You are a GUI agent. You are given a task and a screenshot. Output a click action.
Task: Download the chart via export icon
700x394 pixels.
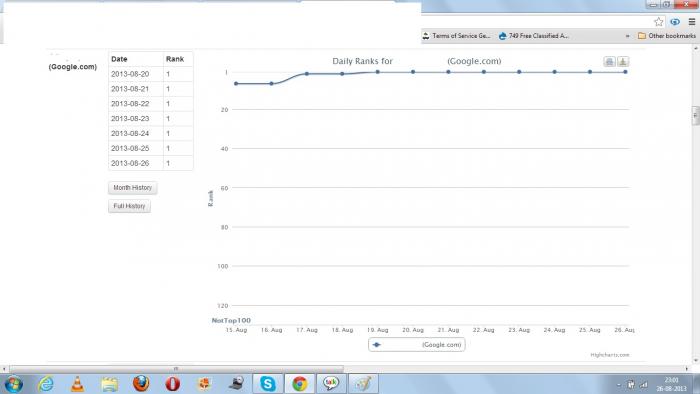click(623, 62)
